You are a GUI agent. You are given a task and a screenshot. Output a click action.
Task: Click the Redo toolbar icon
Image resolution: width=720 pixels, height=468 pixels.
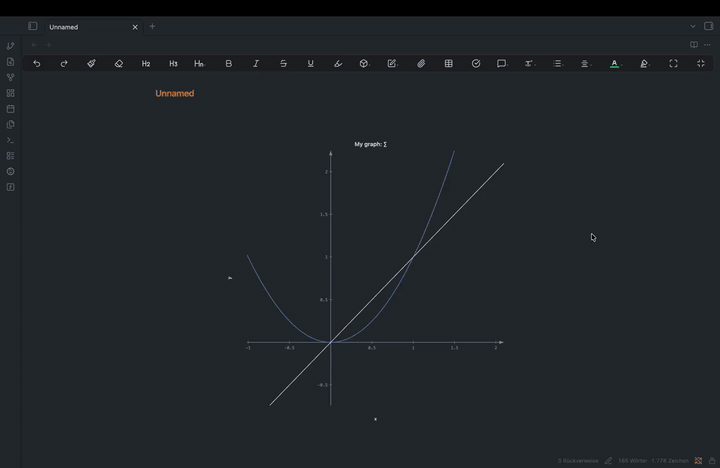64,64
